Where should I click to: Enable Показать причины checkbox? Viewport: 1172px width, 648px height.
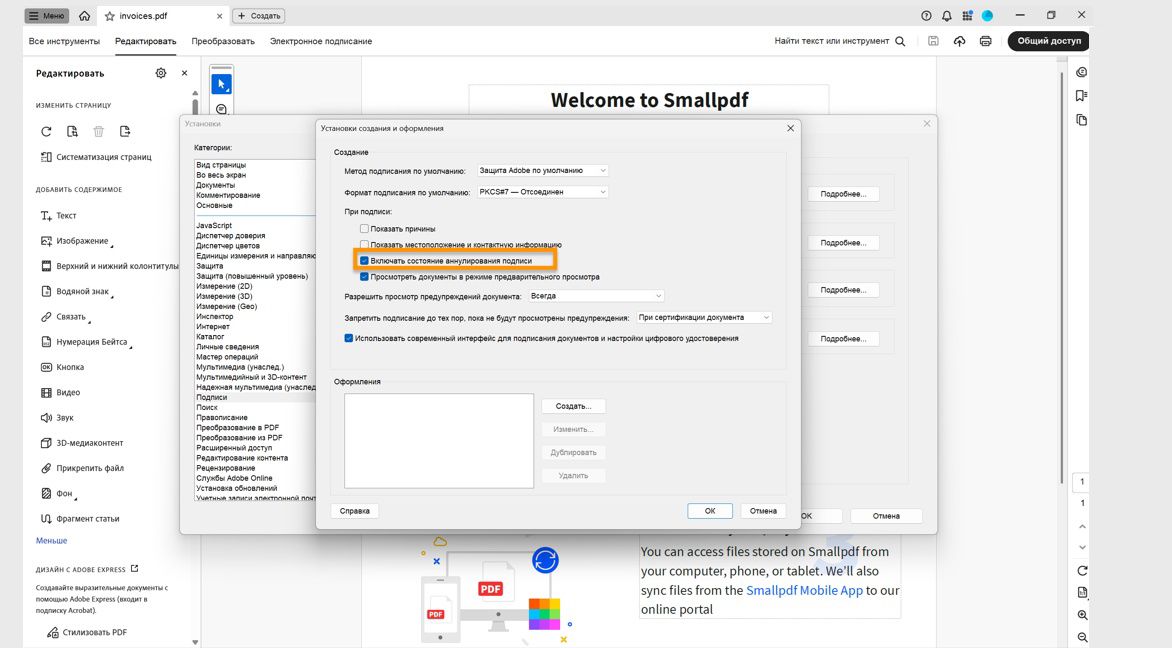pos(364,229)
